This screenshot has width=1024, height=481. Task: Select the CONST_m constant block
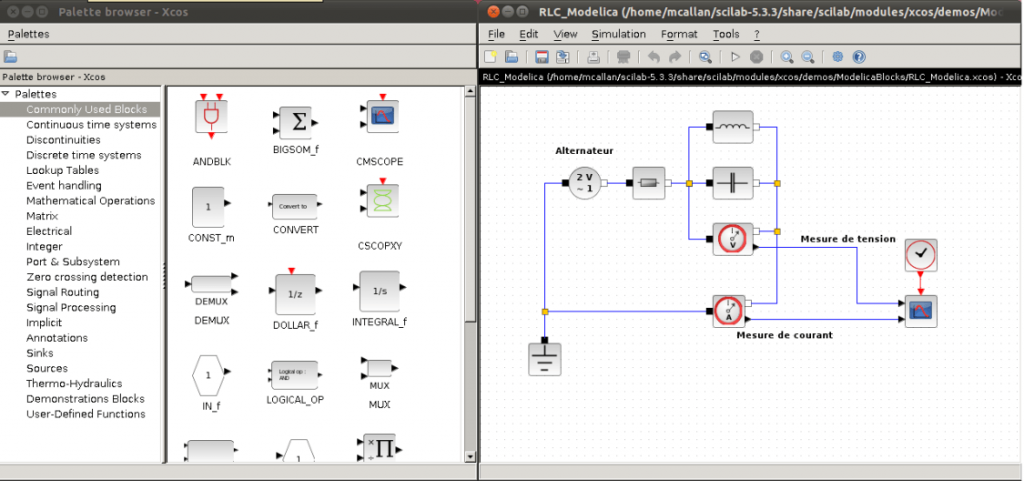coord(210,207)
